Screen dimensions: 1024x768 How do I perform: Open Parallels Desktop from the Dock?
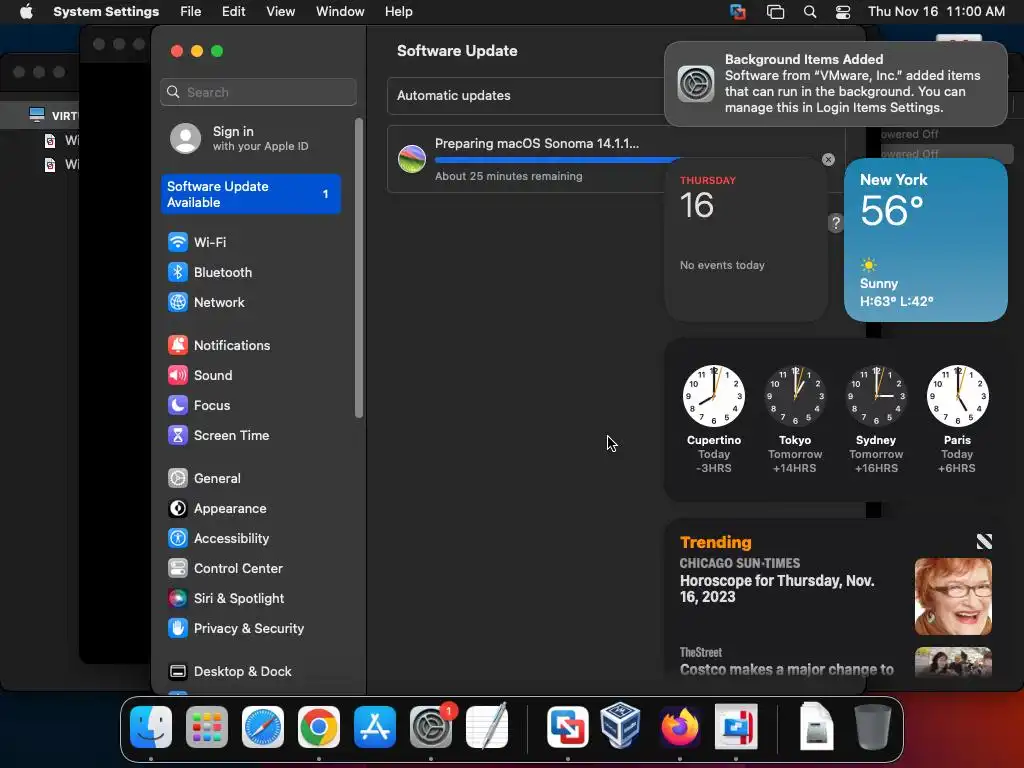pyautogui.click(x=736, y=727)
